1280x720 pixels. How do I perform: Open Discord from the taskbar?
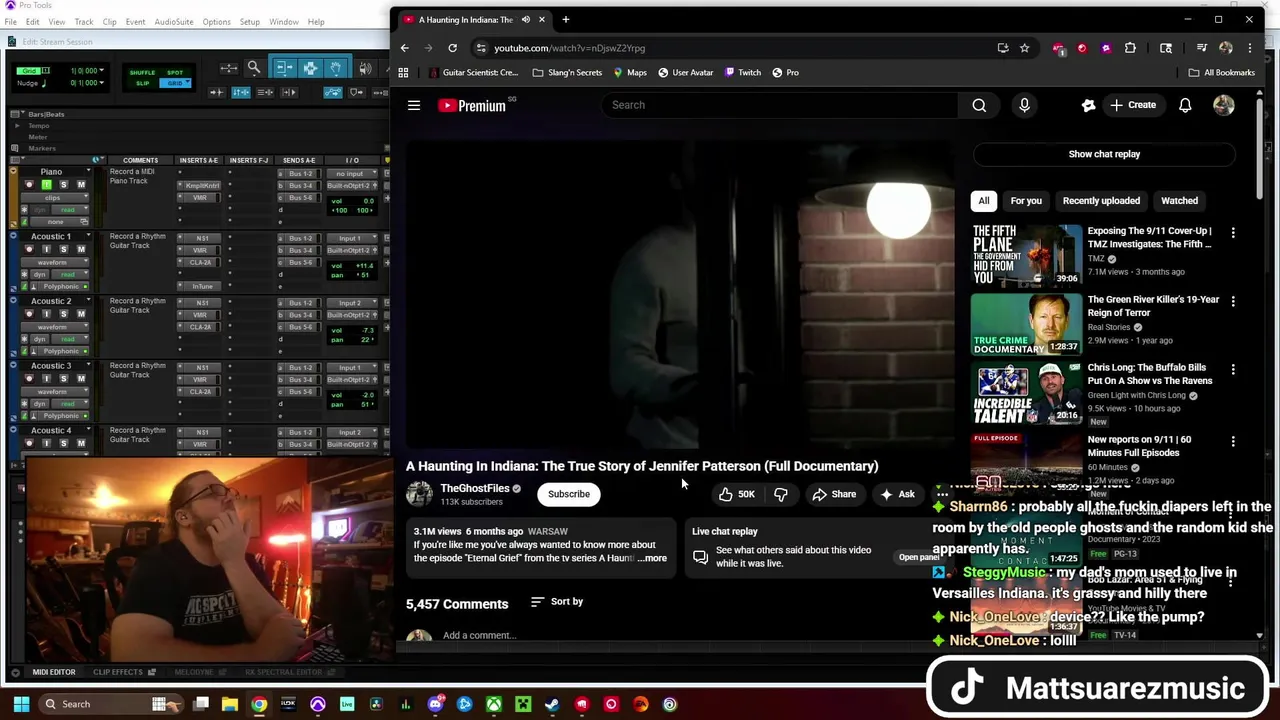[435, 704]
